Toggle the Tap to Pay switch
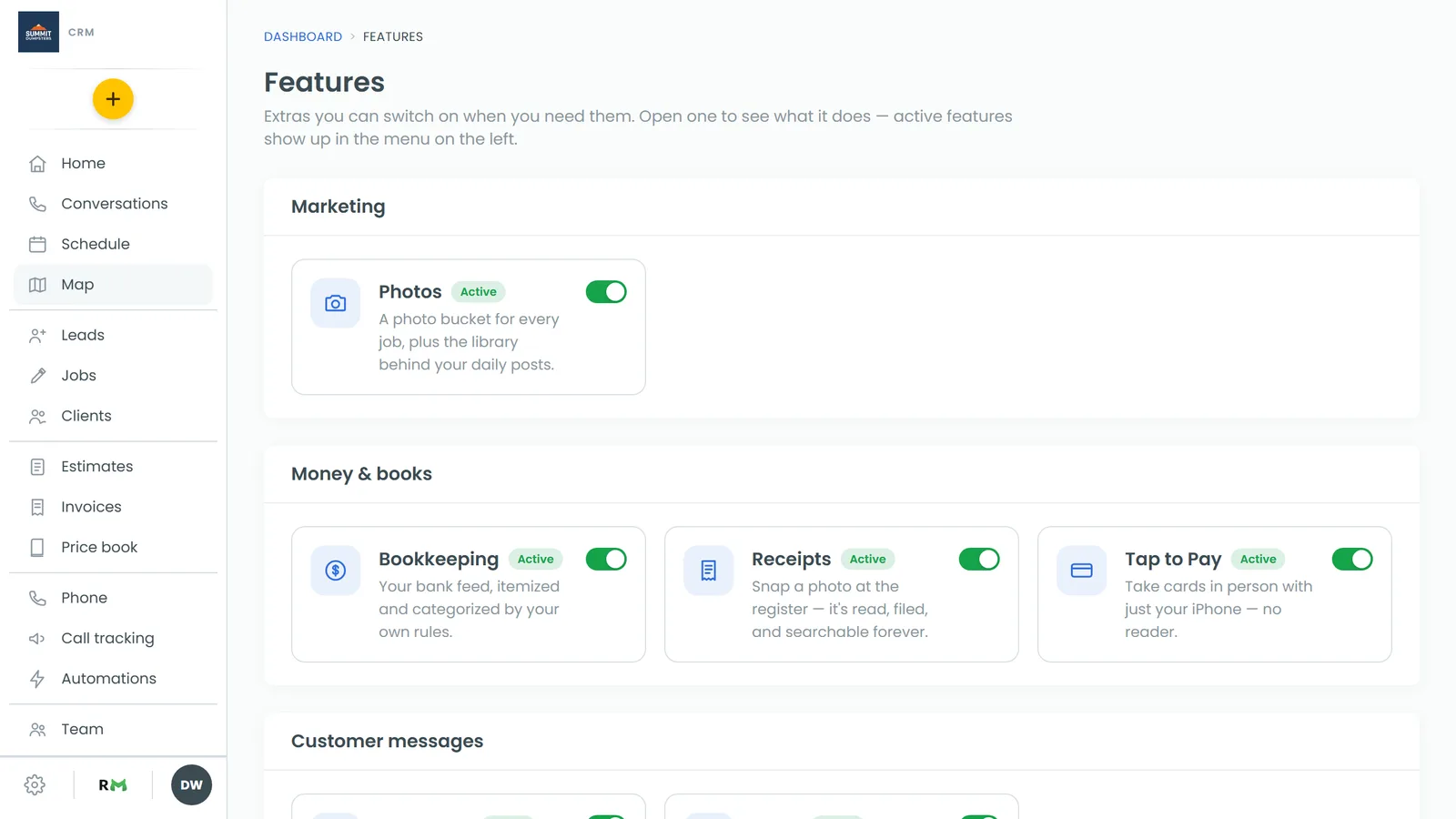 click(x=1352, y=560)
